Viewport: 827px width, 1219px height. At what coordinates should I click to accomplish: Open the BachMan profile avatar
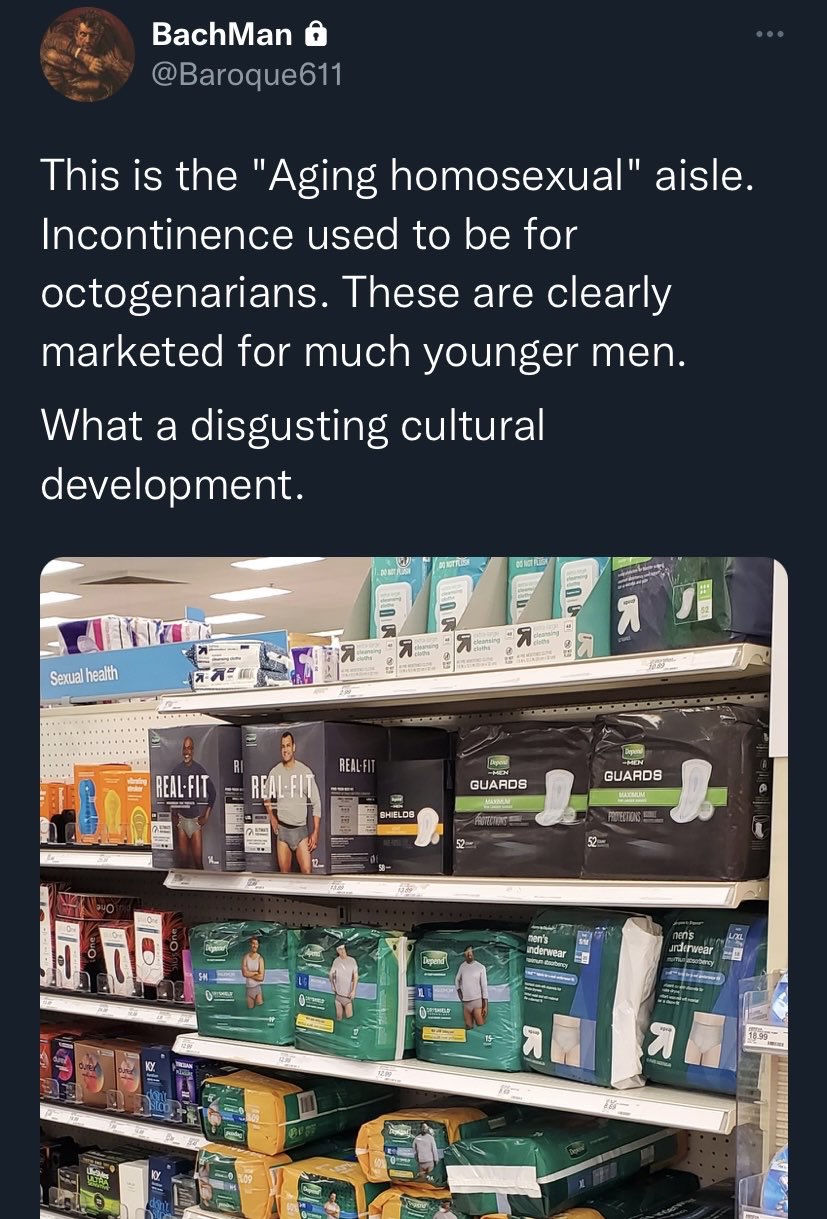click(x=87, y=54)
